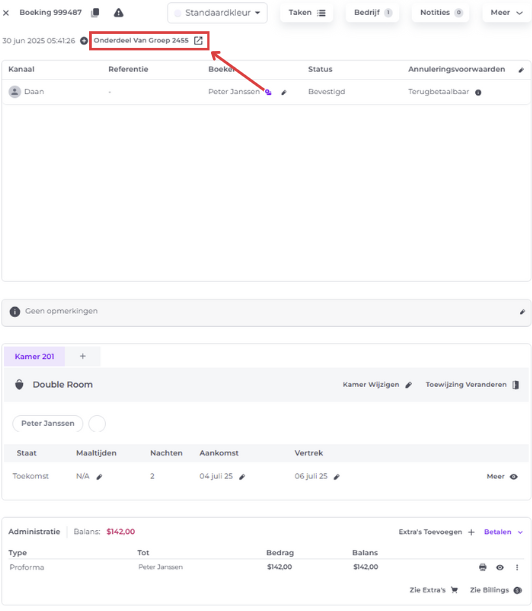Expand the Betalen payment dropdown
This screenshot has height=611, width=532.
pos(503,532)
